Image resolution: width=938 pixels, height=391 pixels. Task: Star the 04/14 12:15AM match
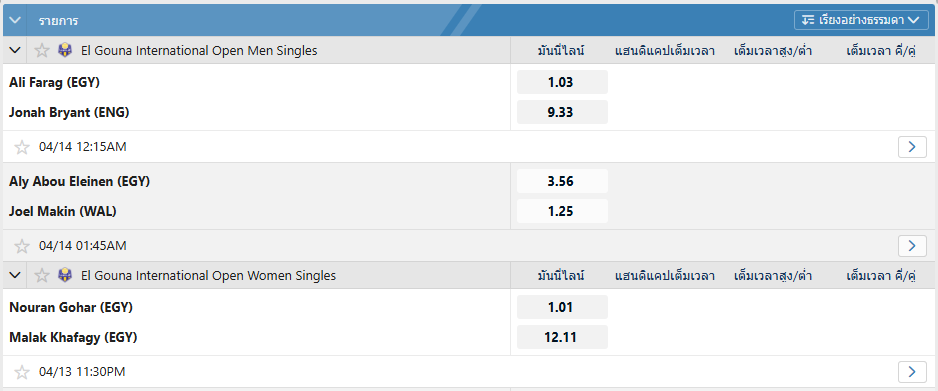pos(22,147)
